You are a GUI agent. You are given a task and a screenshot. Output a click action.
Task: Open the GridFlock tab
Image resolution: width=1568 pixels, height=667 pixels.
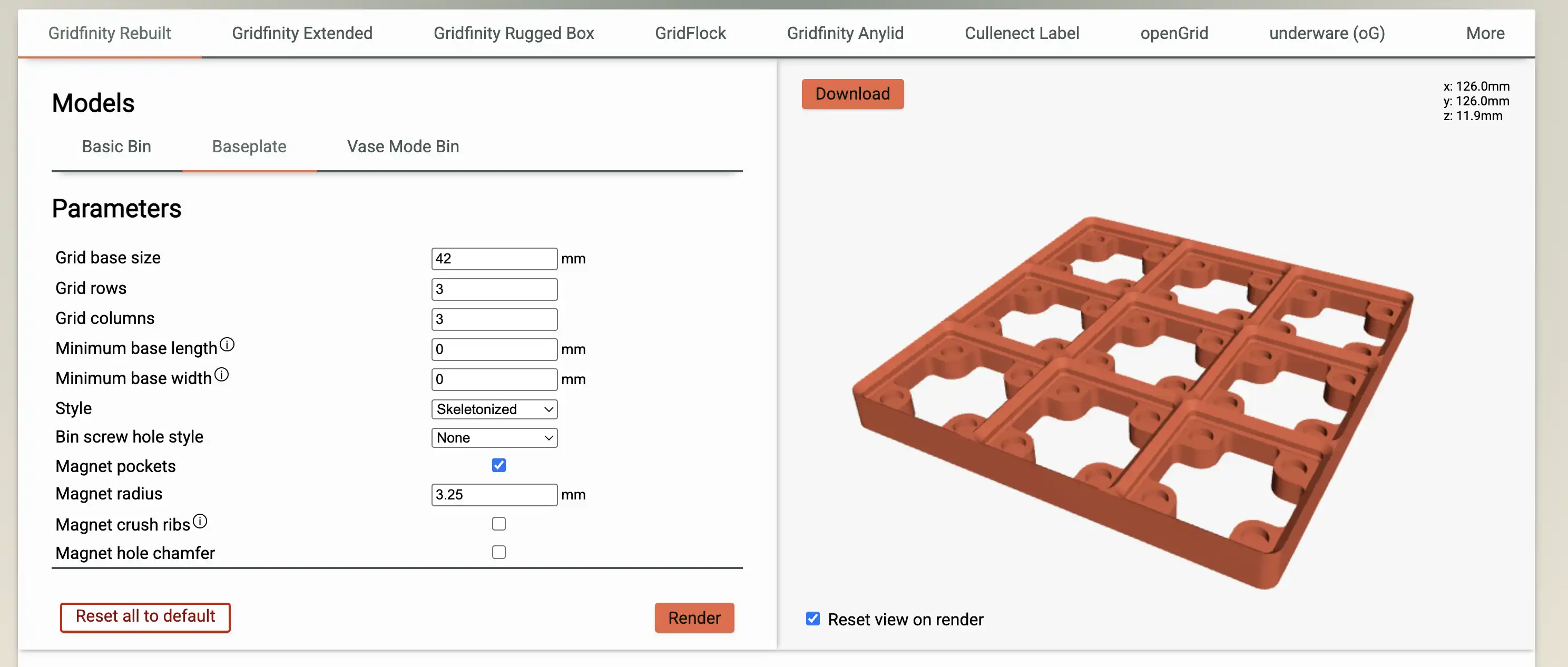point(690,33)
